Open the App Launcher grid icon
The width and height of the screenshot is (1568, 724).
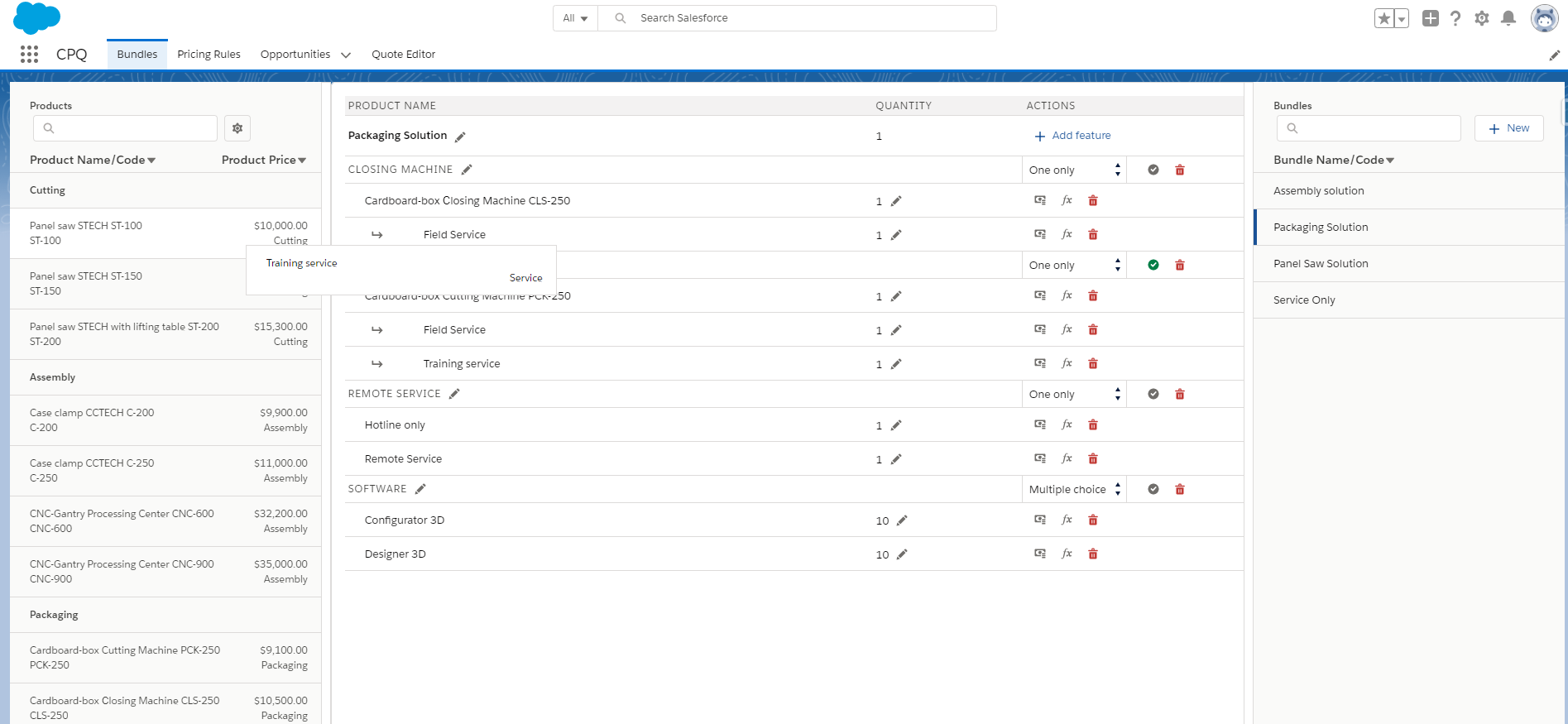click(29, 54)
